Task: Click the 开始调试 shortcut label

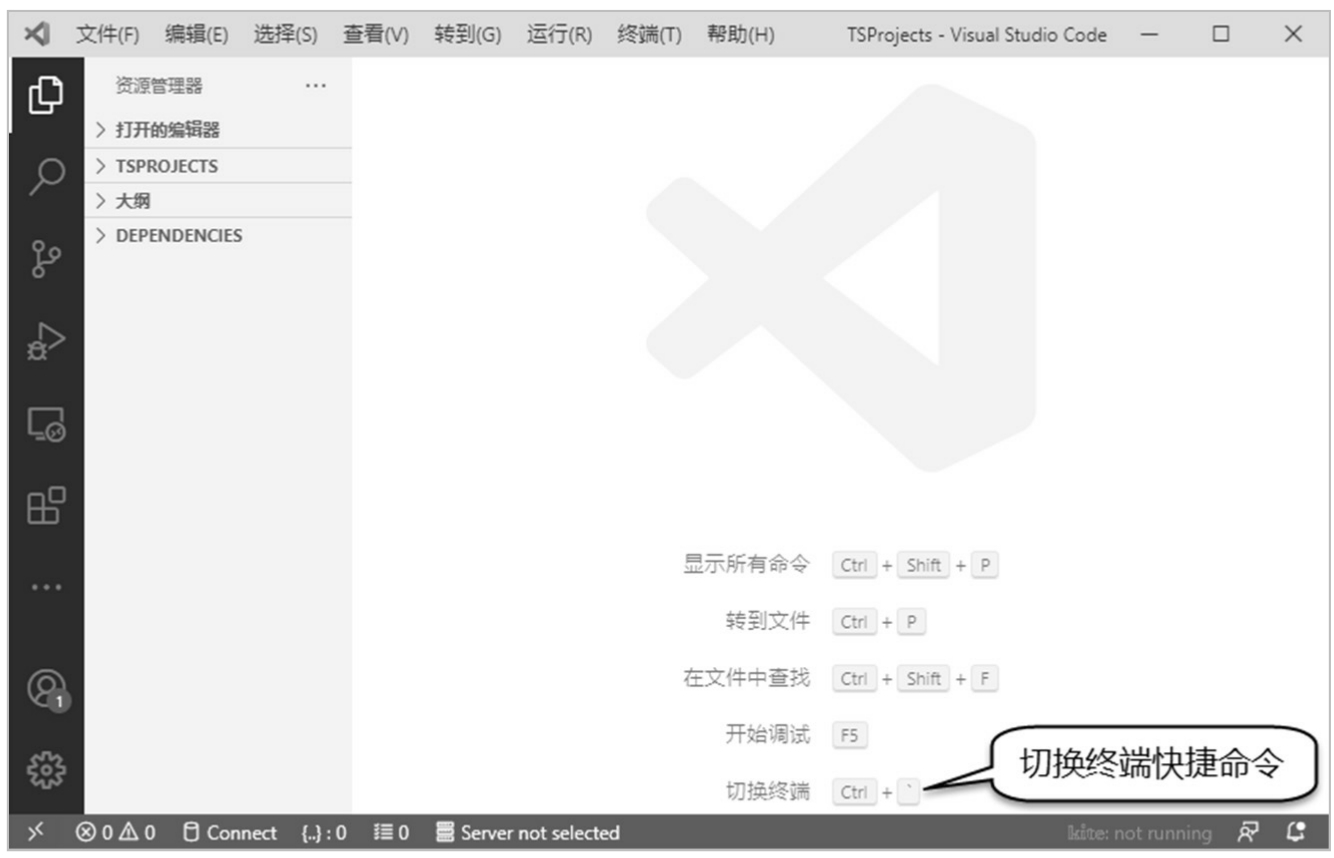Action: tap(768, 735)
